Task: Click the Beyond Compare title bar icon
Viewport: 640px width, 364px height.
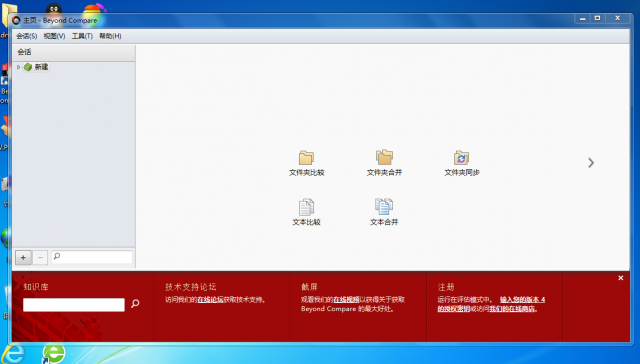Action: [16, 20]
